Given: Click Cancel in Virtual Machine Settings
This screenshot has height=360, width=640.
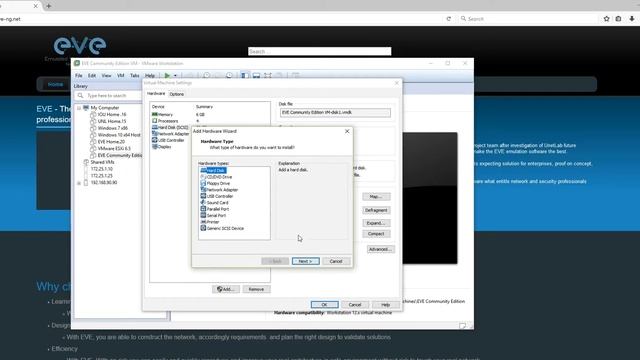Looking at the screenshot, I should (355, 305).
